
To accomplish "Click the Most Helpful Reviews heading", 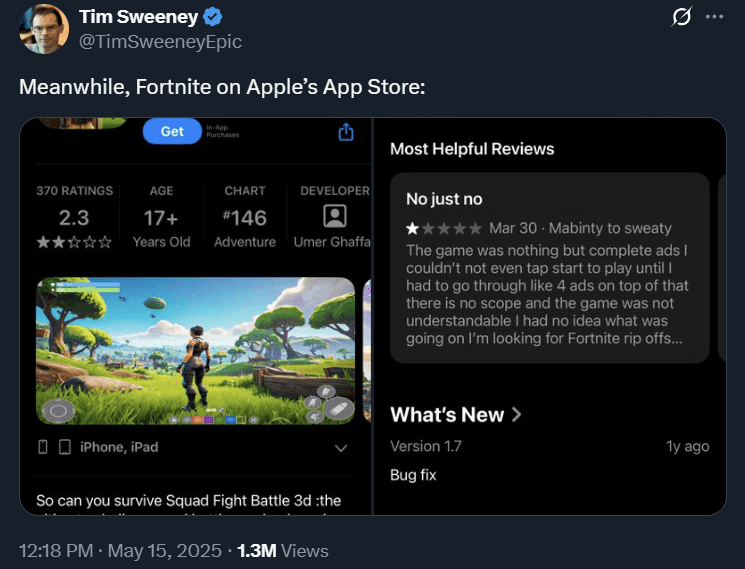I will [472, 149].
